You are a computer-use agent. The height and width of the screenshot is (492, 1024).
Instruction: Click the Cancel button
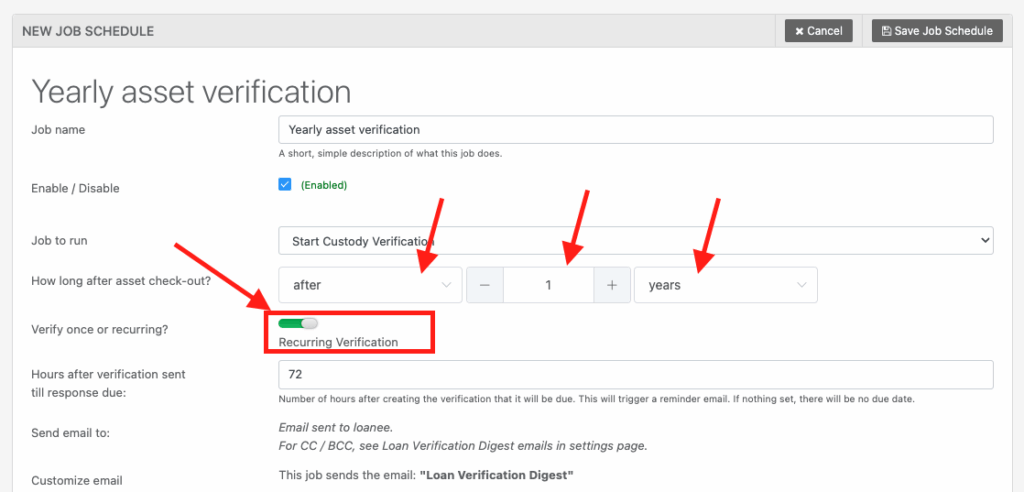819,31
